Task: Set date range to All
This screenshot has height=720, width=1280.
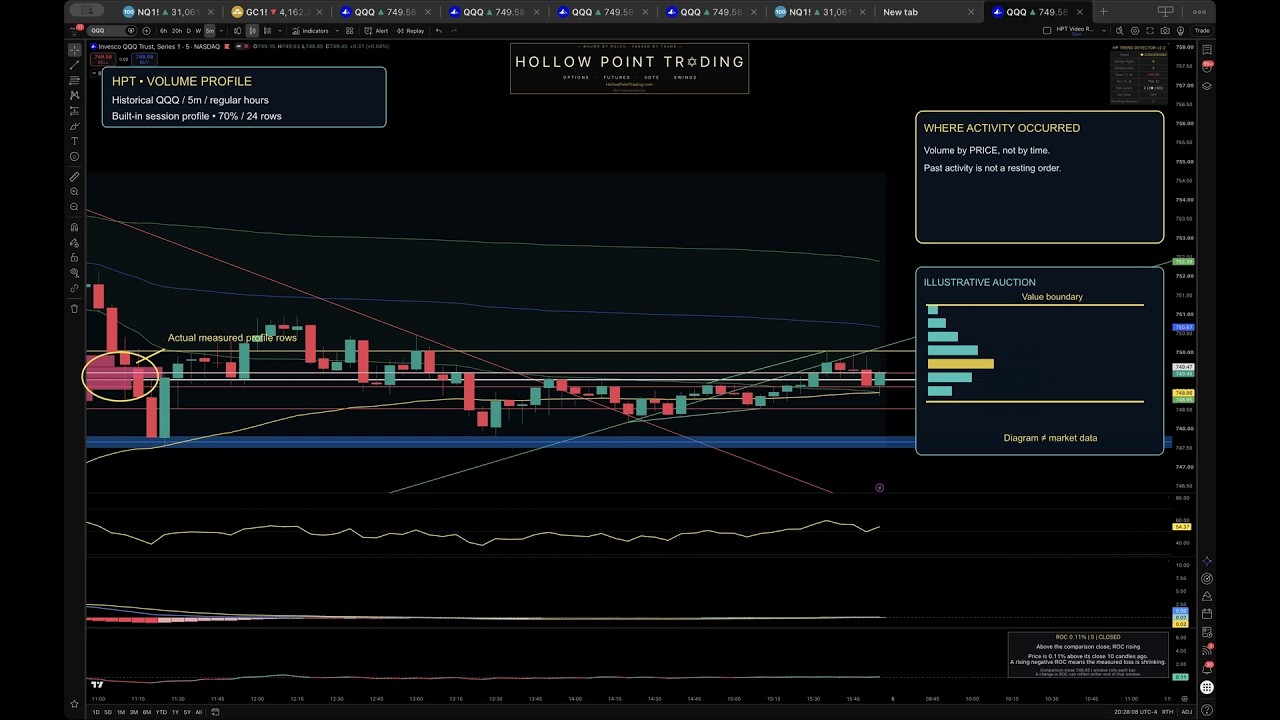Action: click(198, 712)
